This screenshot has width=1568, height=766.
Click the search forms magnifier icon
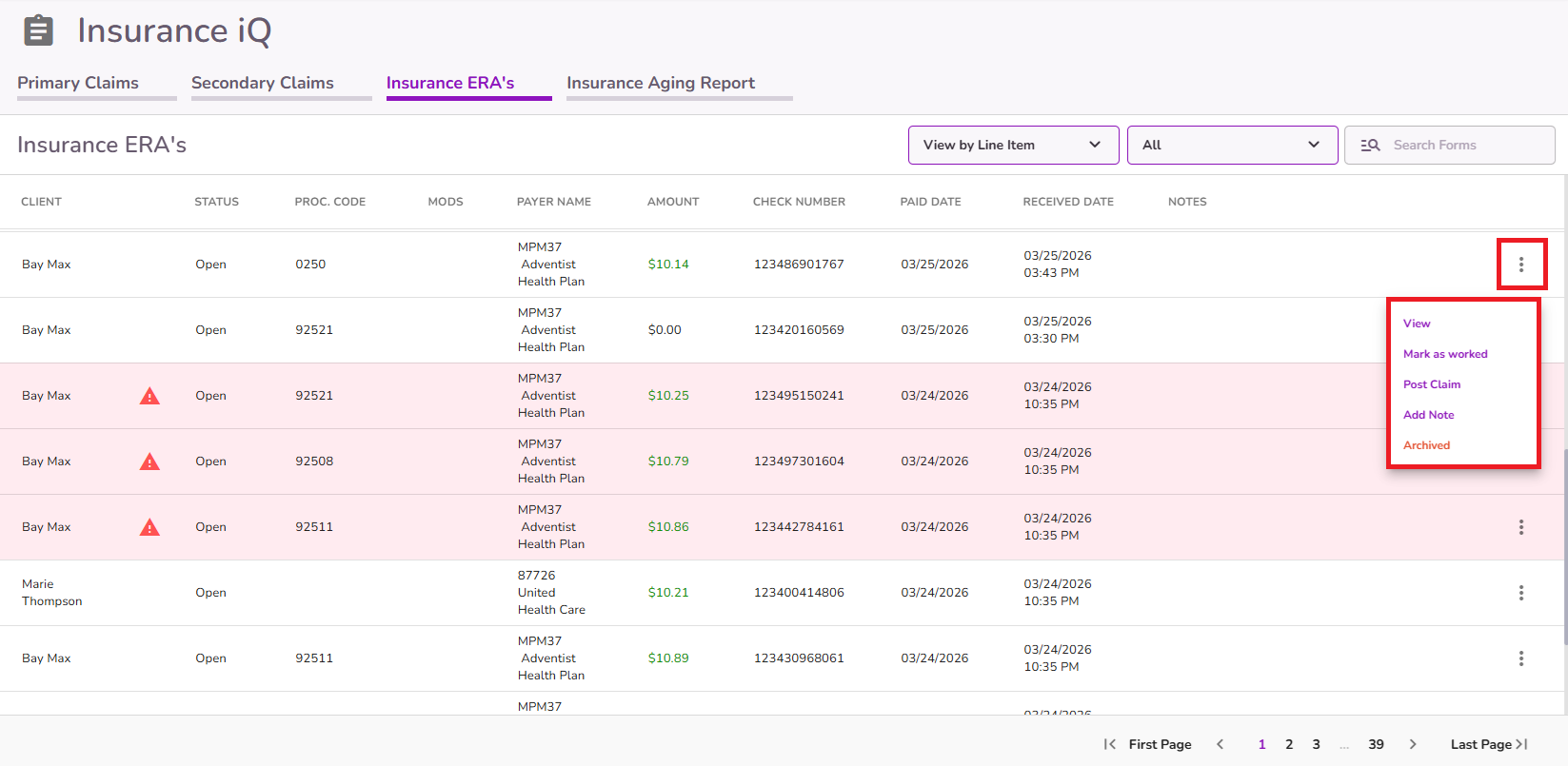tap(1370, 146)
